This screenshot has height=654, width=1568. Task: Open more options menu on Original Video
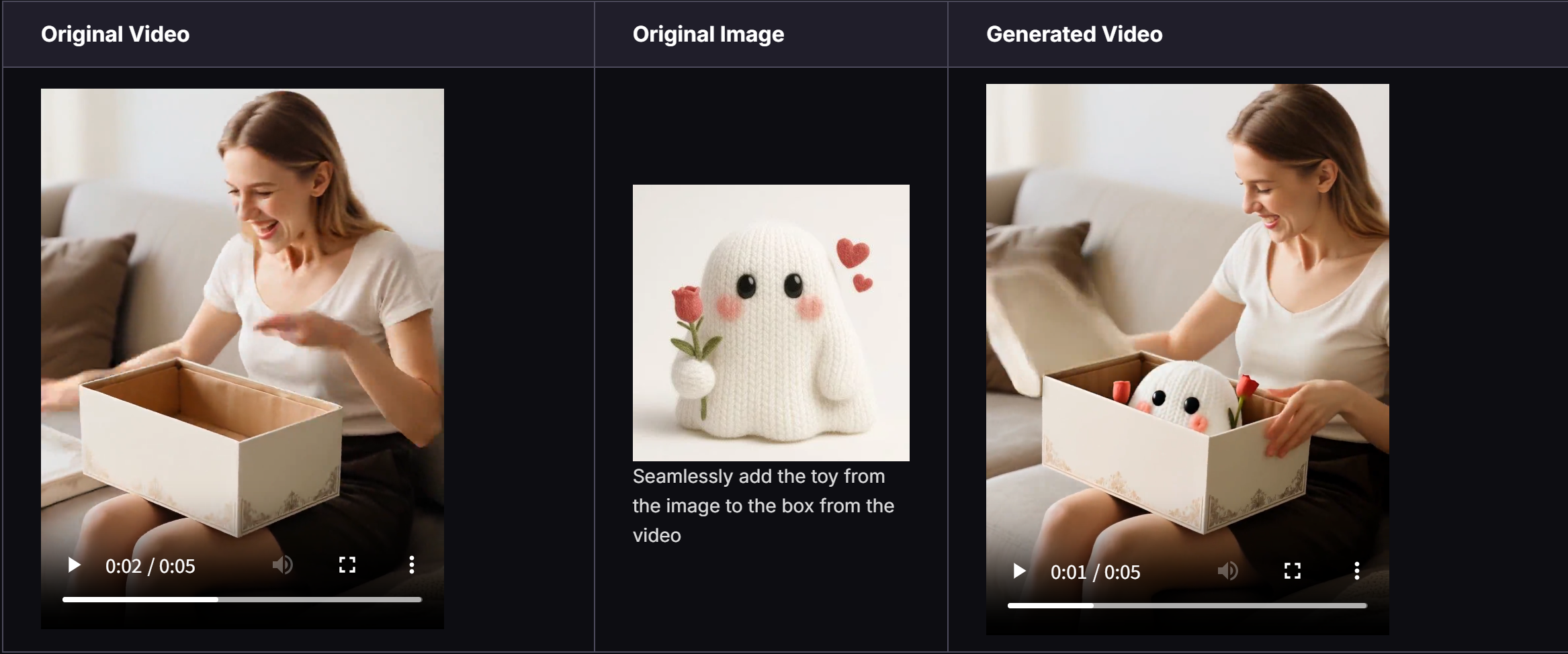tap(412, 565)
